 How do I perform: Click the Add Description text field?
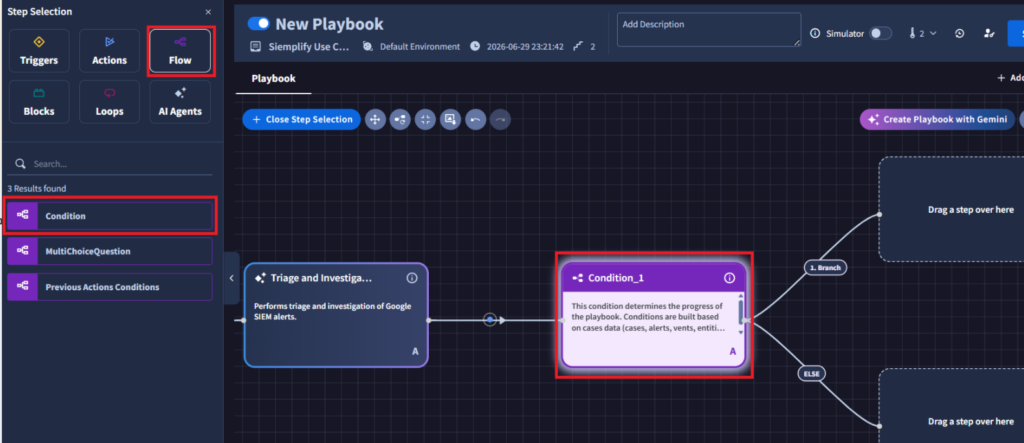709,29
